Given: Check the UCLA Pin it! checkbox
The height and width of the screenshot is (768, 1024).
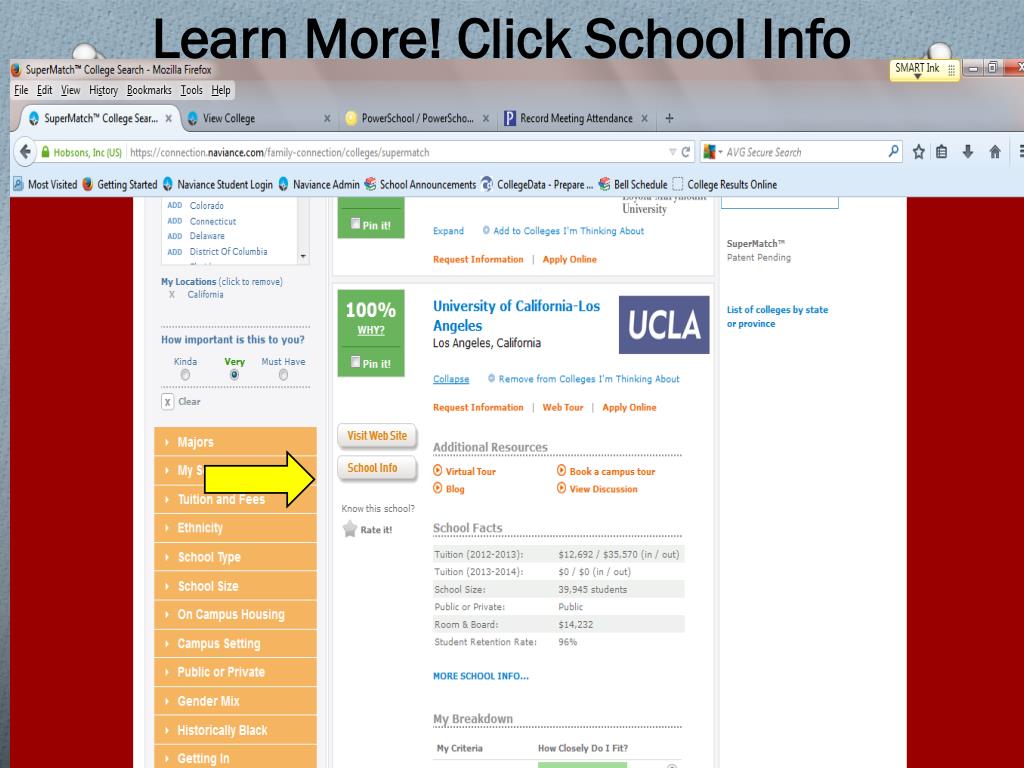Looking at the screenshot, I should (355, 362).
